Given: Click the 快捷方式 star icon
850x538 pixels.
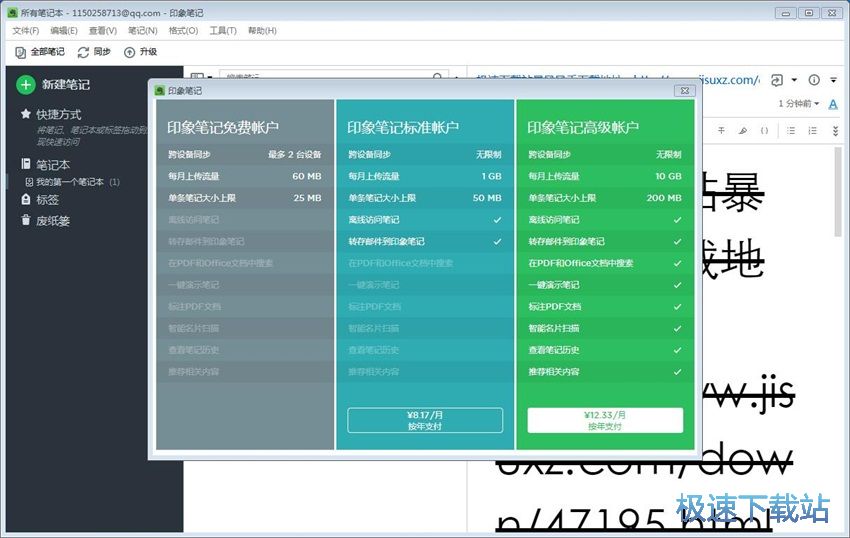Looking at the screenshot, I should (x=25, y=114).
